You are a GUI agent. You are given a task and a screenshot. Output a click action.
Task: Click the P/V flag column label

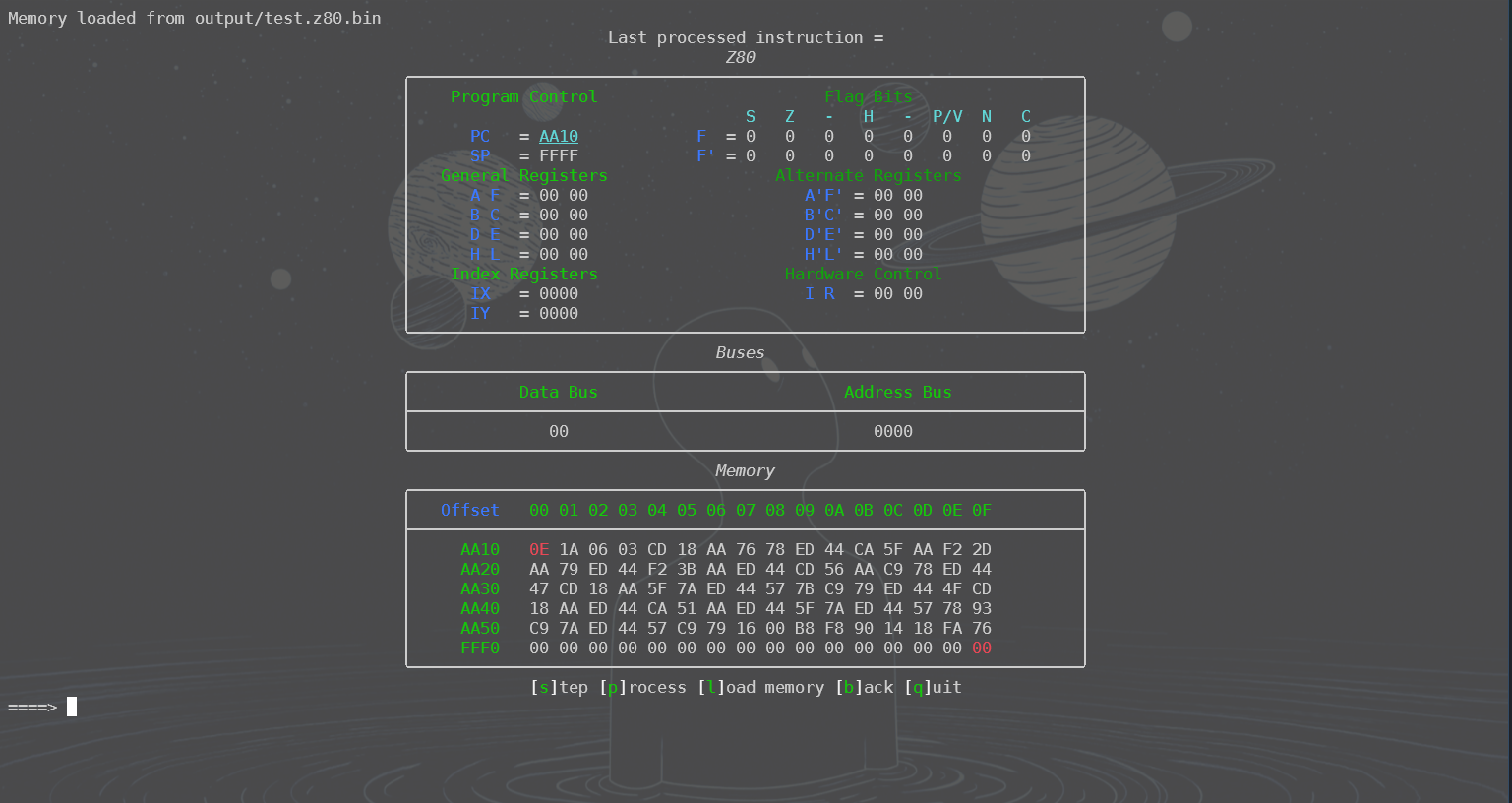tap(947, 116)
